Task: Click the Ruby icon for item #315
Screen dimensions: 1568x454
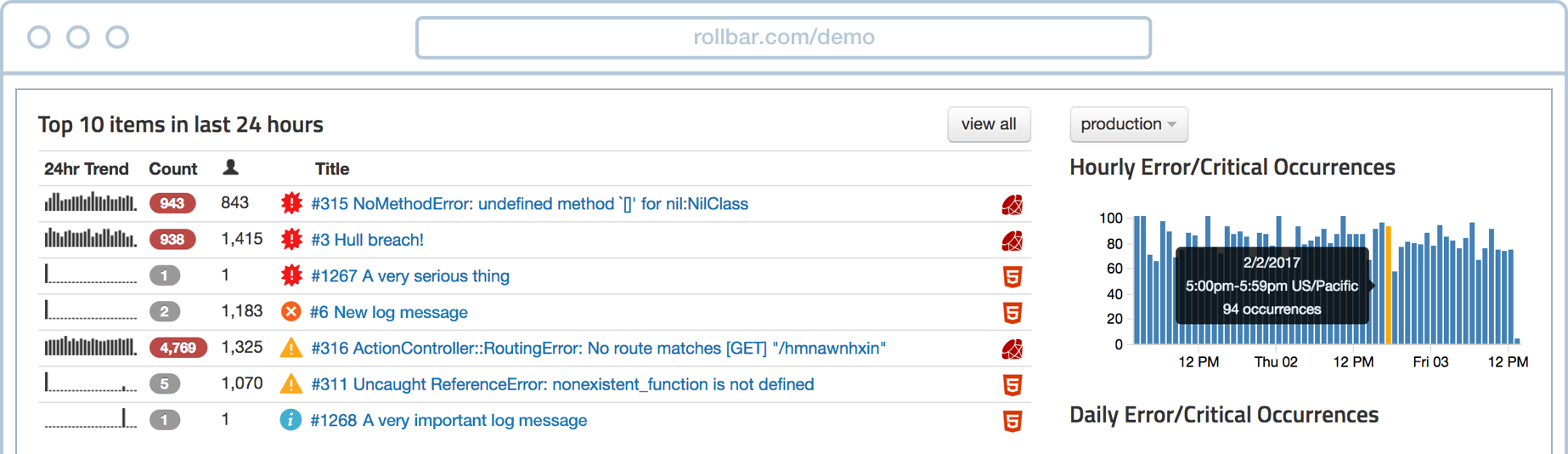Action: [1012, 205]
